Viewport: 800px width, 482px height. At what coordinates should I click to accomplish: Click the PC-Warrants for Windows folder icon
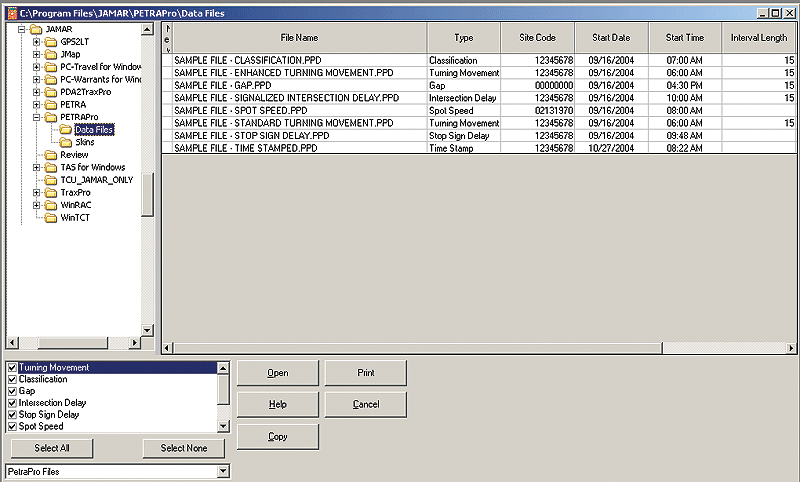pyautogui.click(x=51, y=79)
